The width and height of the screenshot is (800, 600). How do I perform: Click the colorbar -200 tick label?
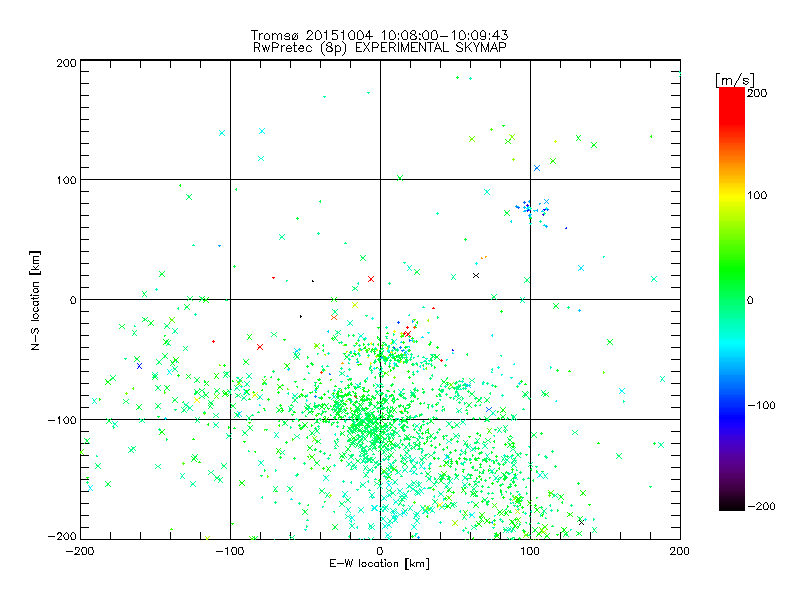tap(761, 506)
